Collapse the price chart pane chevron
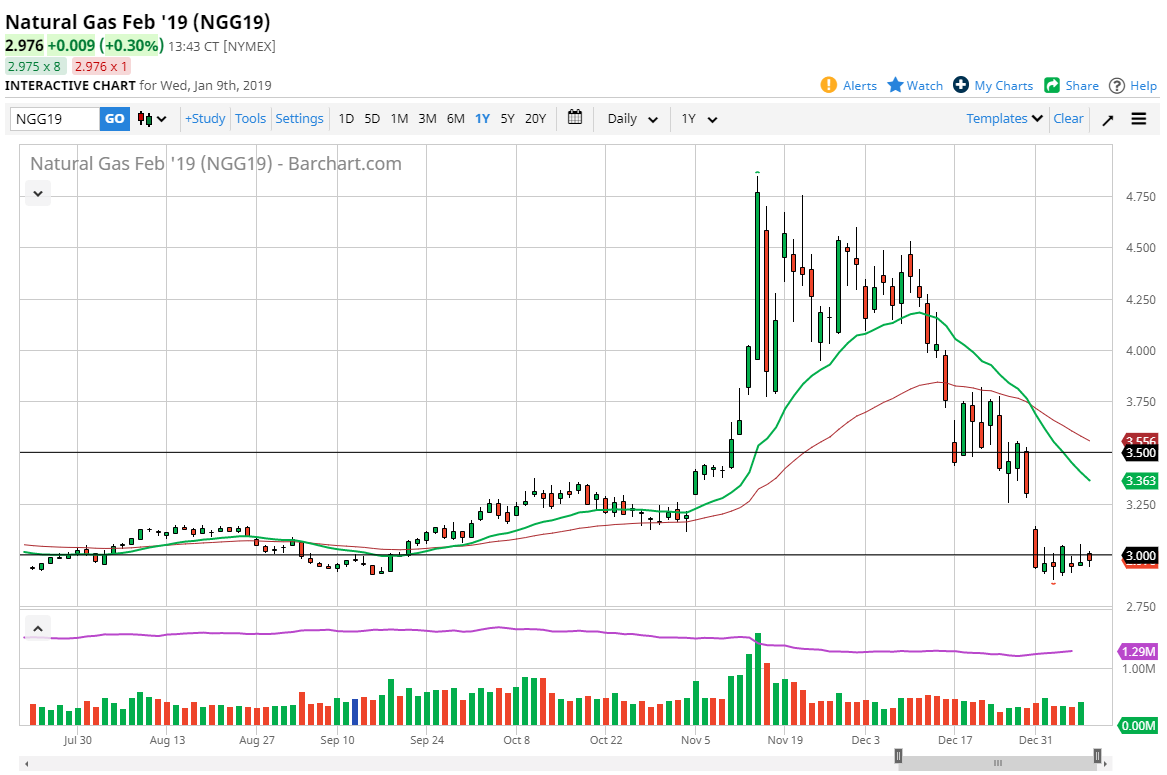1167x775 pixels. [x=38, y=193]
